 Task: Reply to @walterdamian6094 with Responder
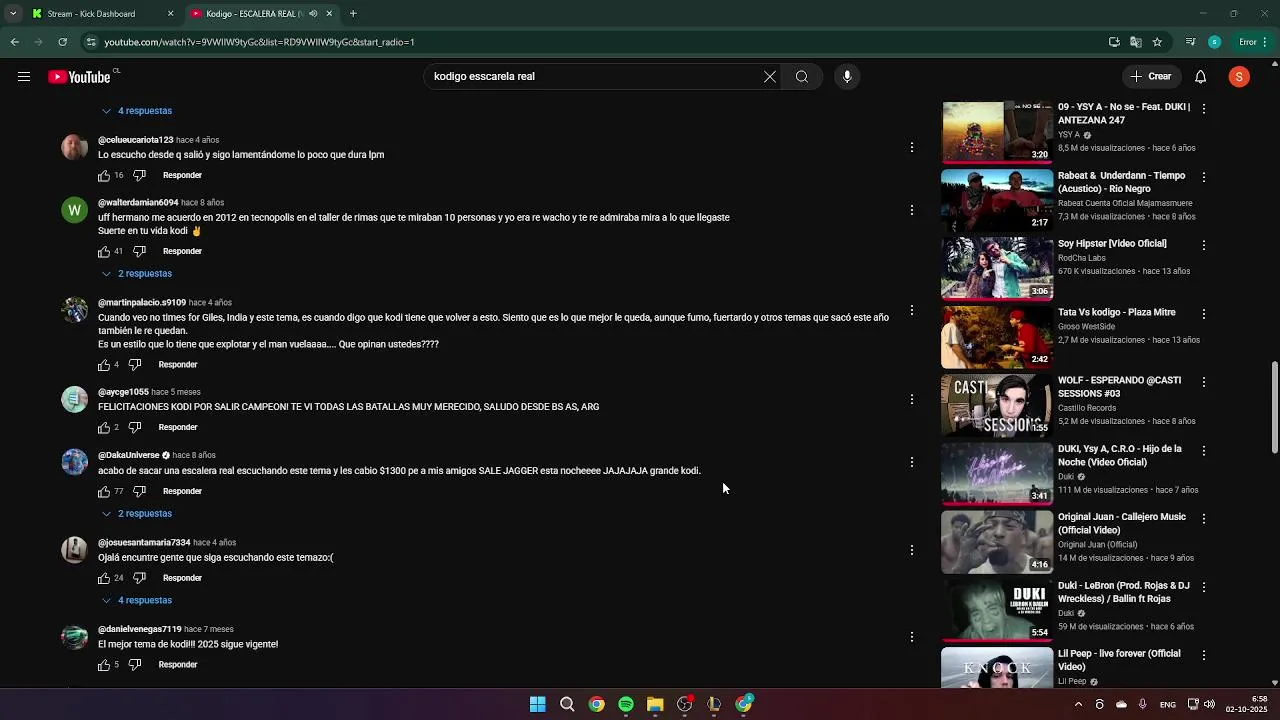(x=182, y=251)
